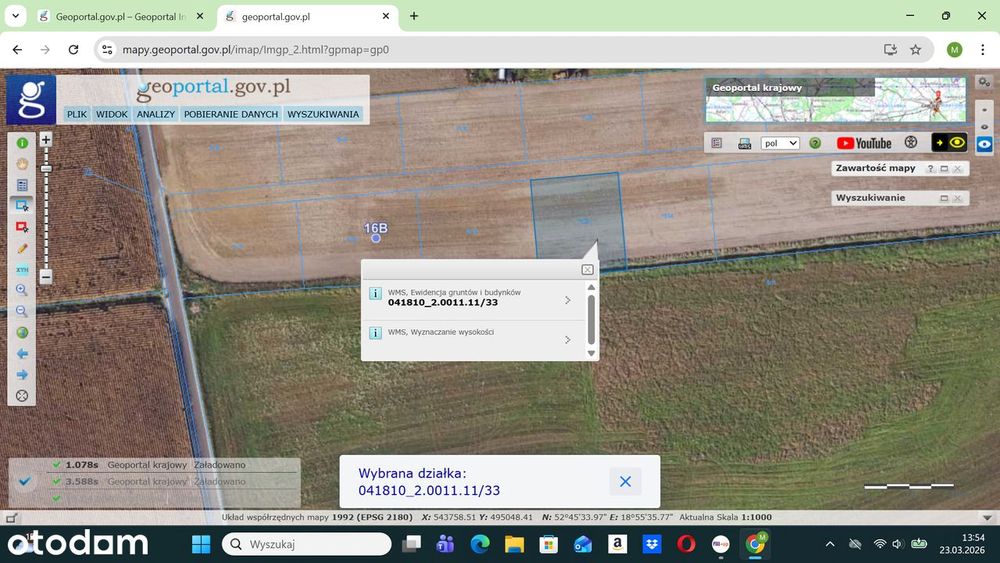The width and height of the screenshot is (1000, 563).
Task: Open Wyznaczanie wysokości result
Action: pyautogui.click(x=473, y=339)
